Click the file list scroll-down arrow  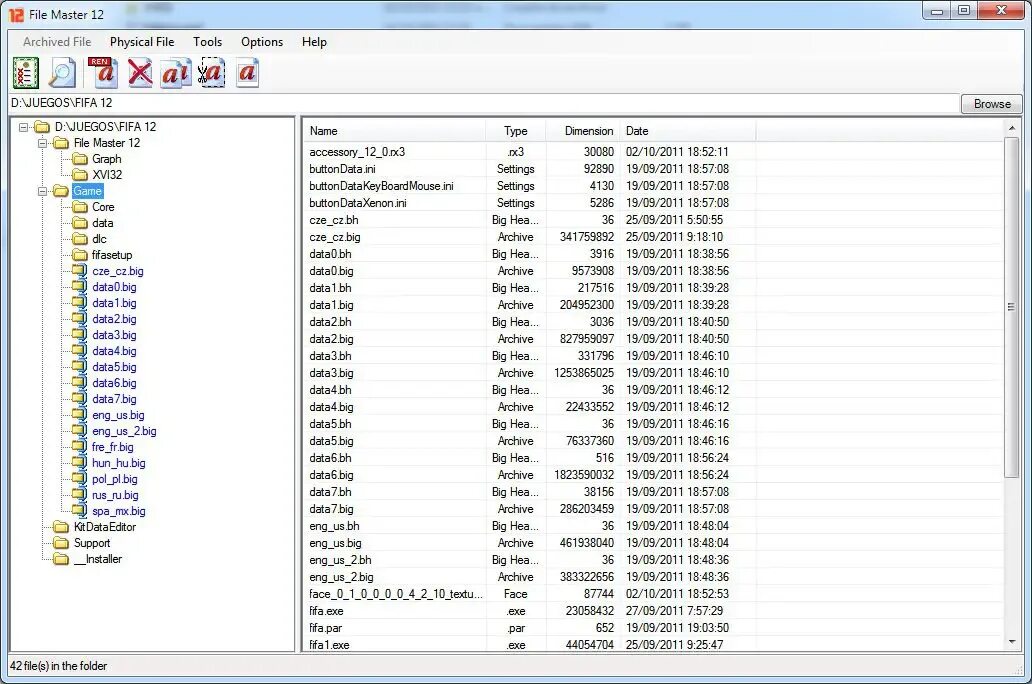point(1012,642)
